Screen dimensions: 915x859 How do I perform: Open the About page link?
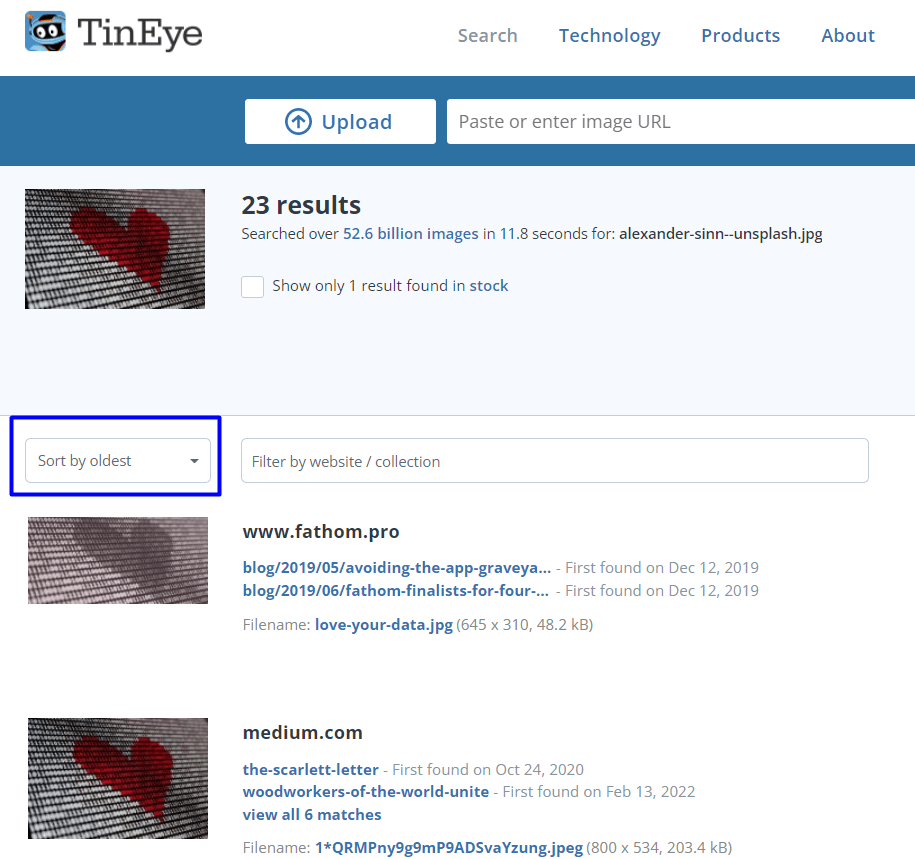[847, 36]
